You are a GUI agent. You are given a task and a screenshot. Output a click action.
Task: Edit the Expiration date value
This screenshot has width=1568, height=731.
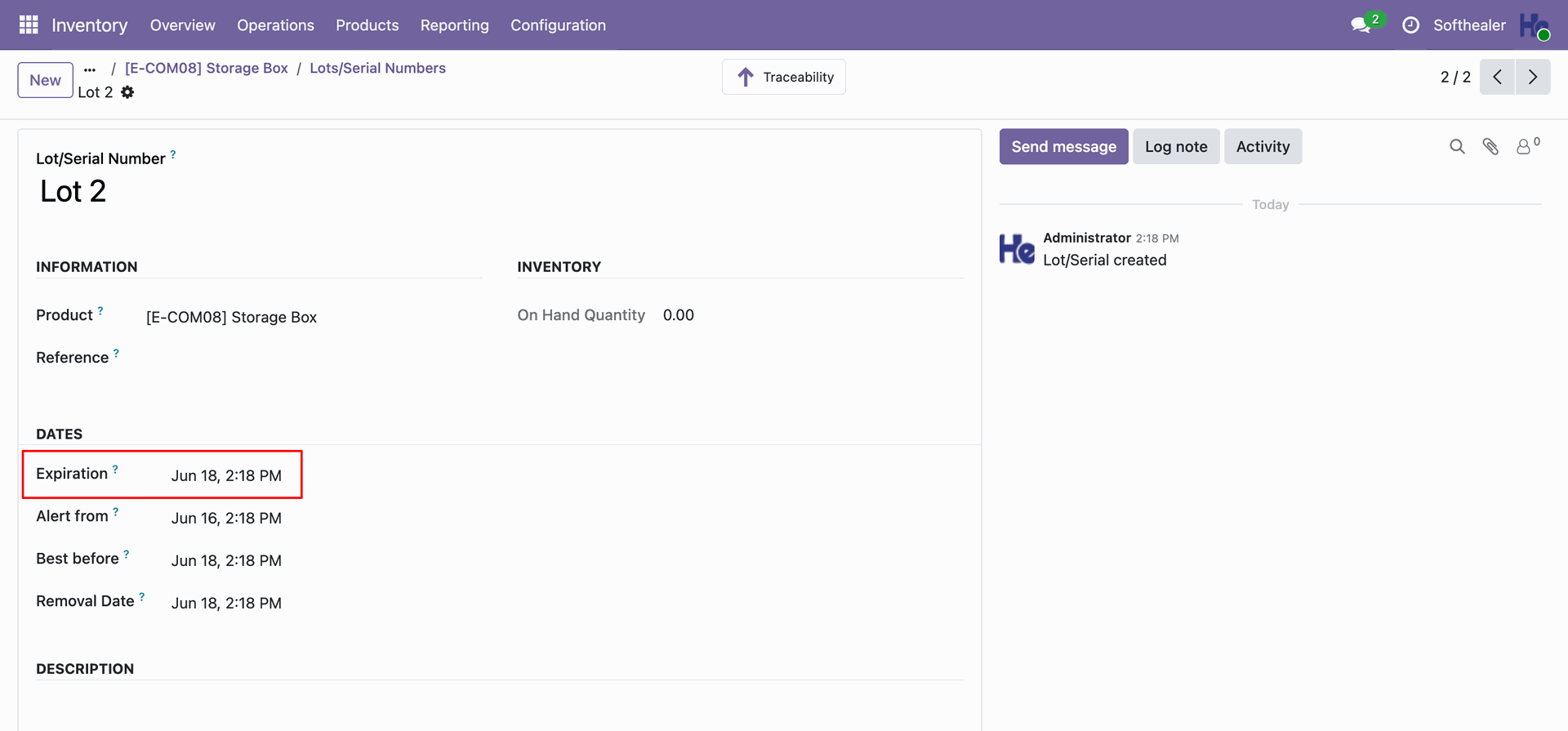226,475
